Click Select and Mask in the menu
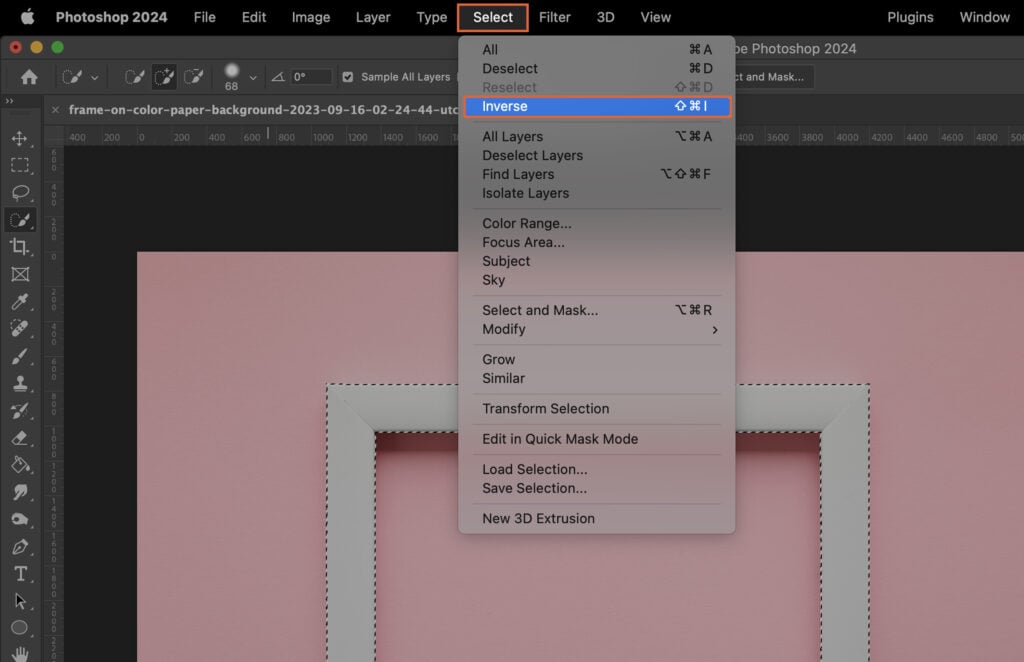This screenshot has width=1024, height=662. [539, 310]
